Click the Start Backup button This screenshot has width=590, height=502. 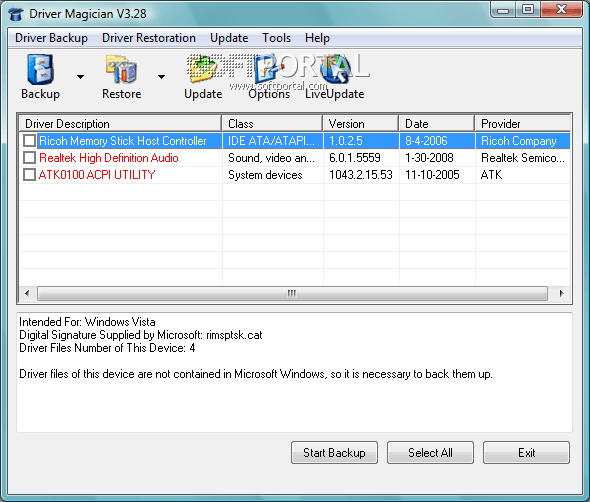(x=334, y=452)
